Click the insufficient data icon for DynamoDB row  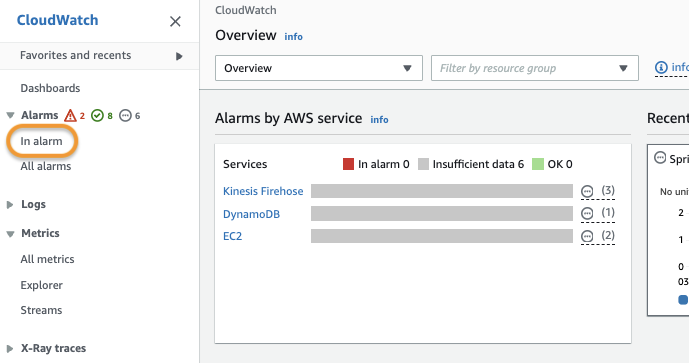pyautogui.click(x=587, y=214)
